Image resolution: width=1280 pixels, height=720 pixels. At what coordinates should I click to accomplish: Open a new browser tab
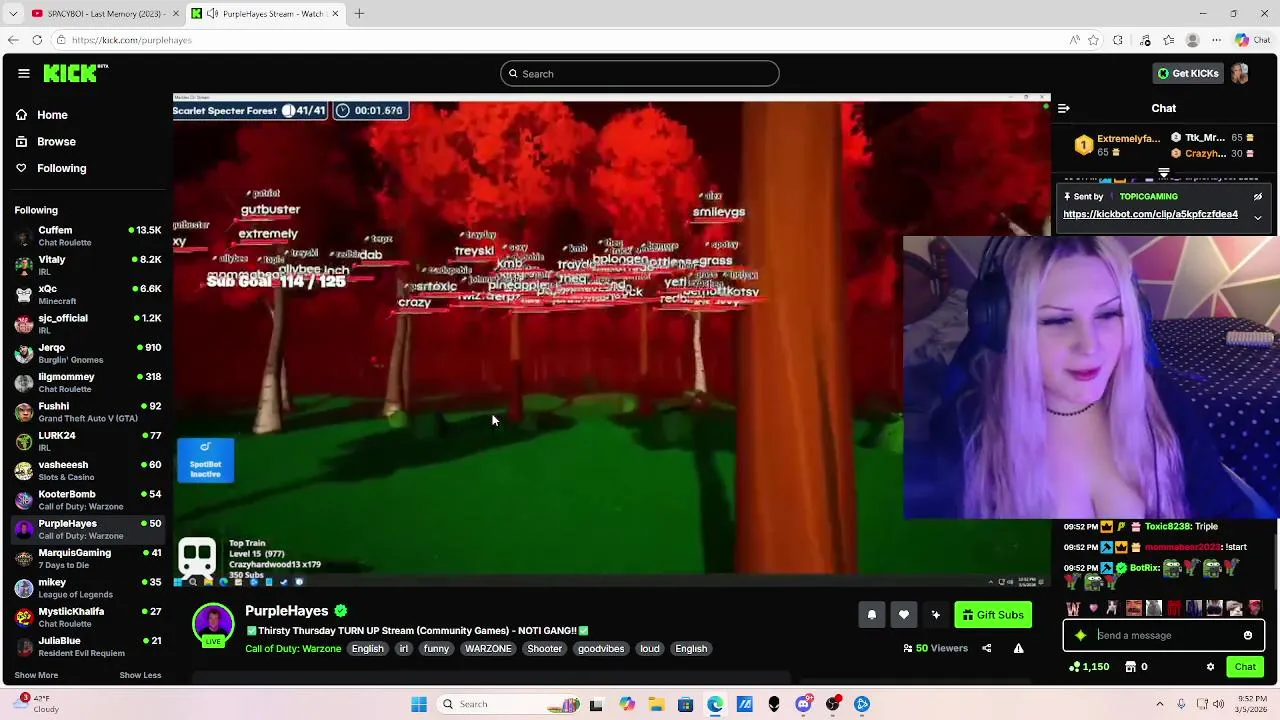coord(359,13)
